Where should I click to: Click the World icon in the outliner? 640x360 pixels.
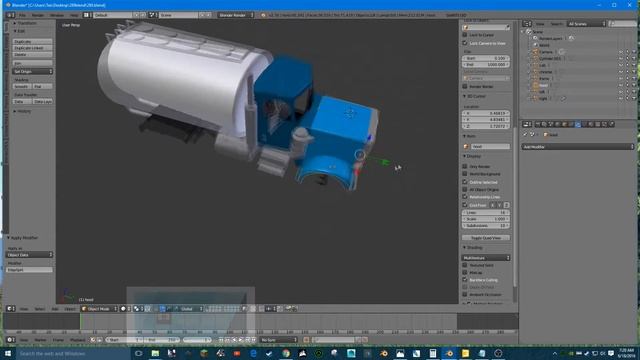coord(536,45)
